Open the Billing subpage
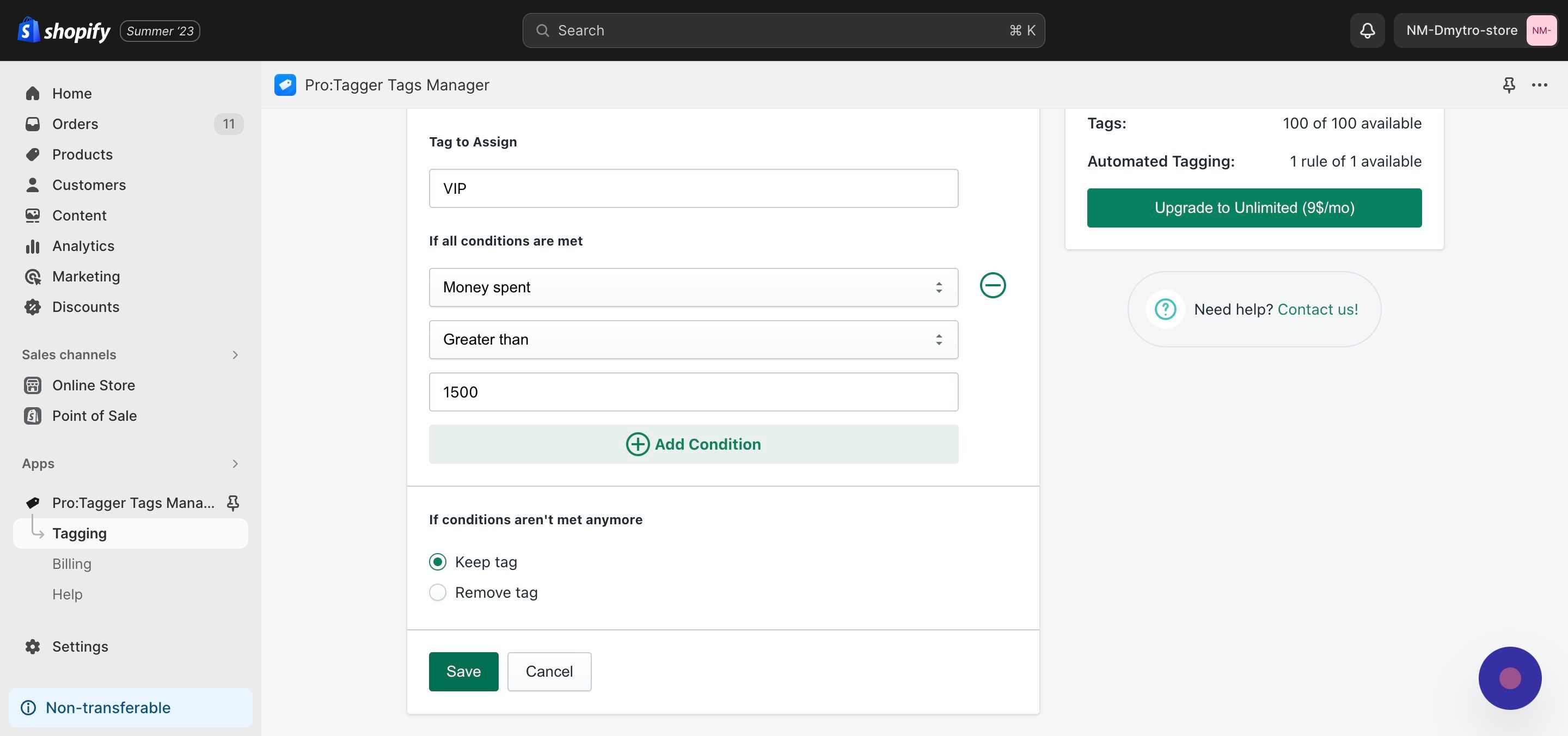Viewport: 1568px width, 736px height. pos(72,564)
